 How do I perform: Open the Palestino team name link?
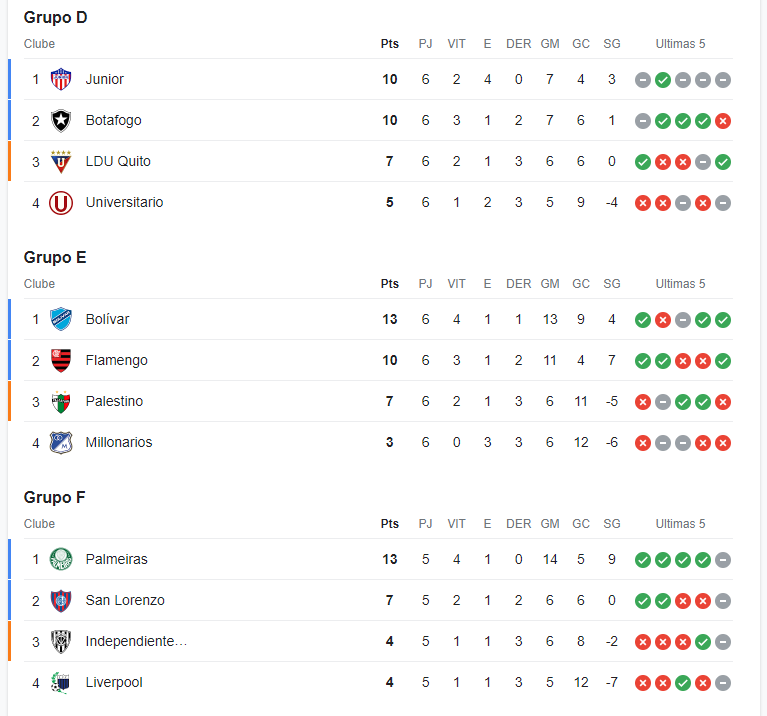(x=114, y=402)
